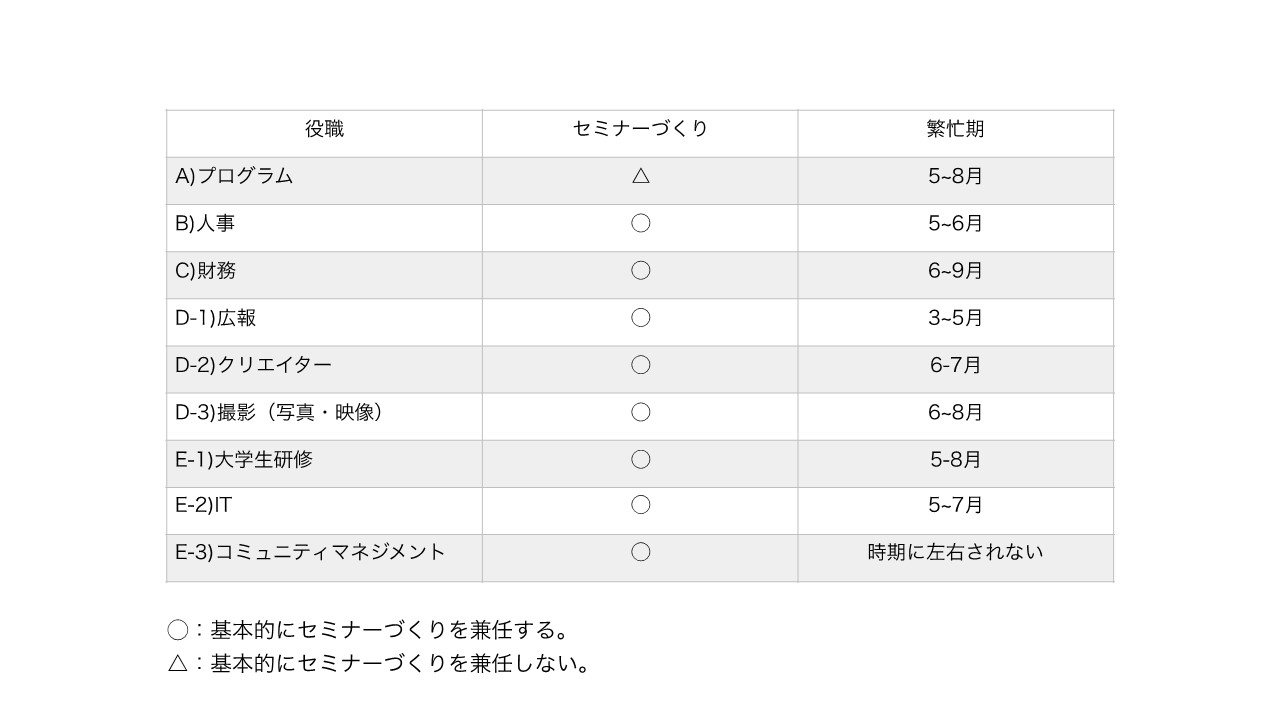
Task: Select the 6~9月 cell for 財務
Action: coord(955,270)
